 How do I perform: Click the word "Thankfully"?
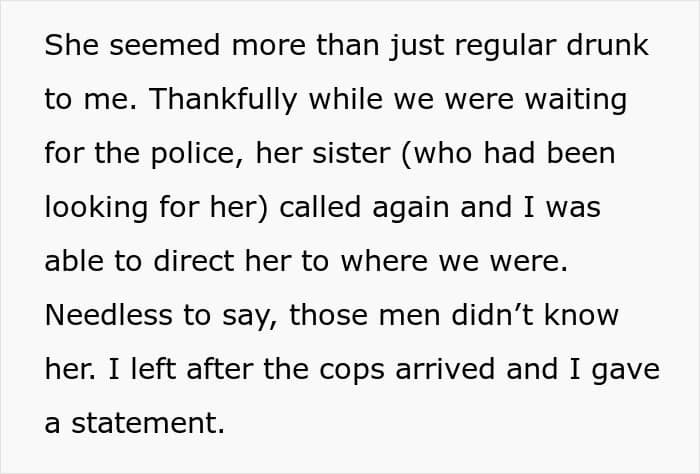click(x=223, y=100)
